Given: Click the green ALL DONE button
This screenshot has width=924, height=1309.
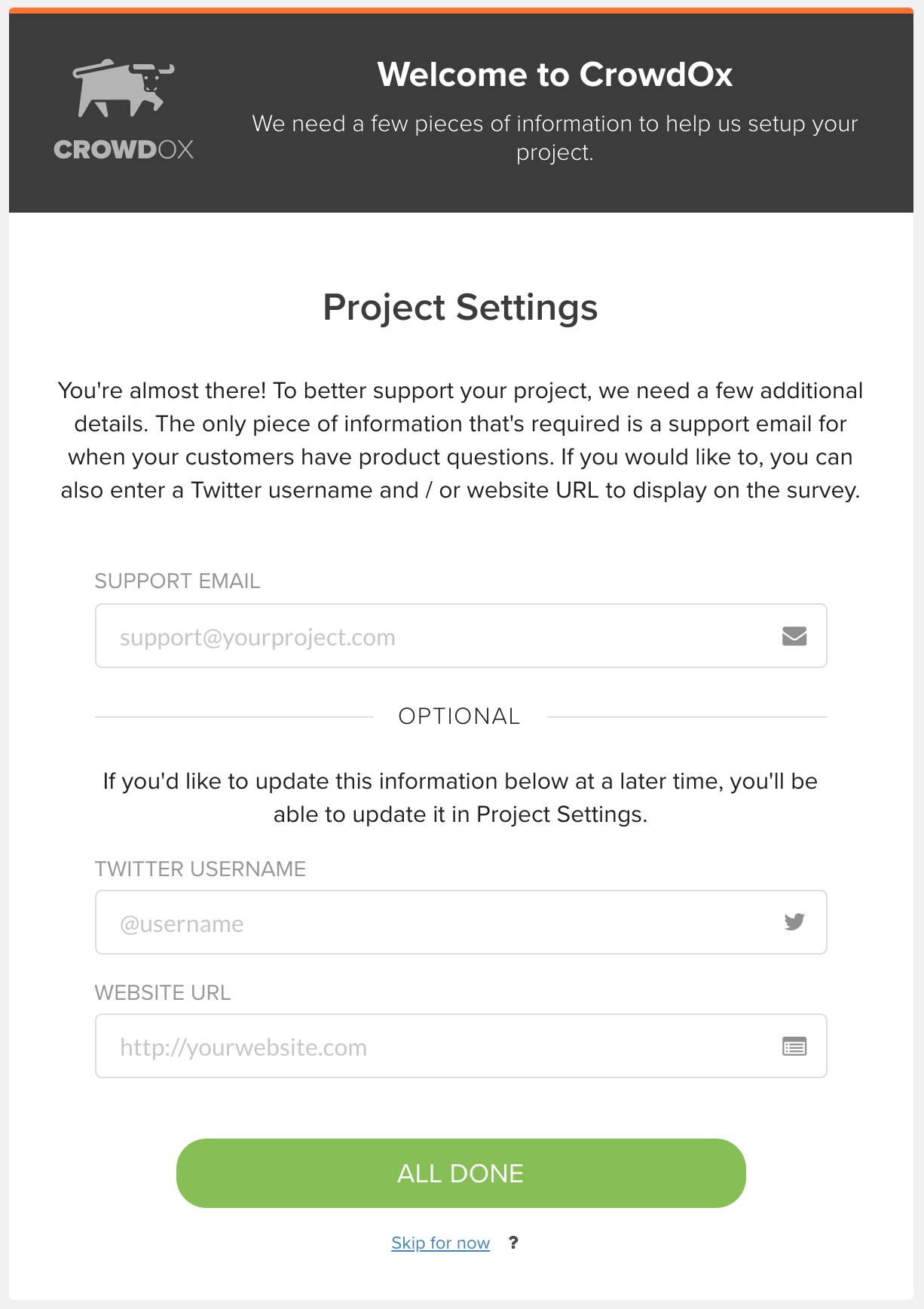Looking at the screenshot, I should point(461,1173).
